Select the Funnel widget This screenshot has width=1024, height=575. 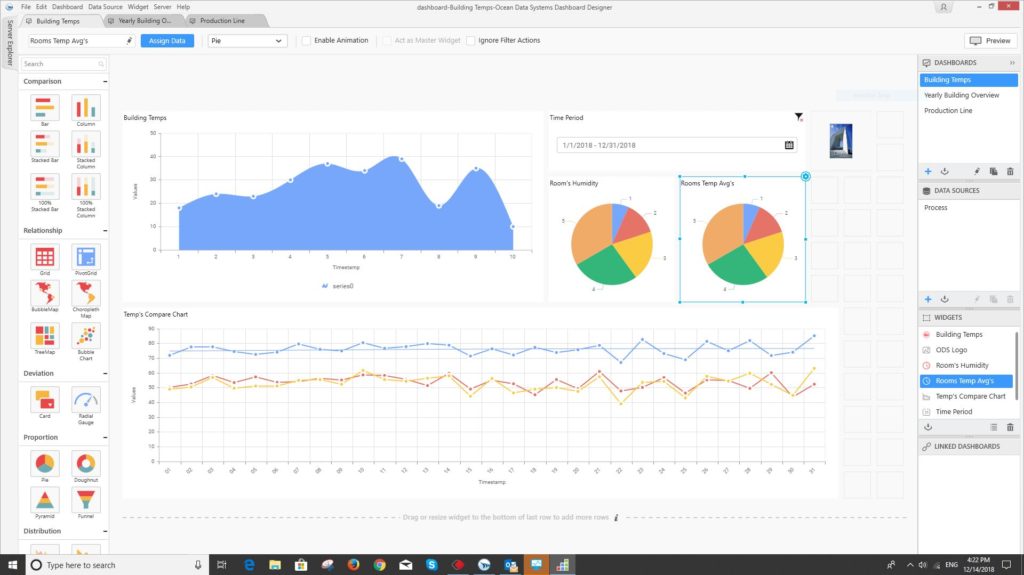(86, 500)
